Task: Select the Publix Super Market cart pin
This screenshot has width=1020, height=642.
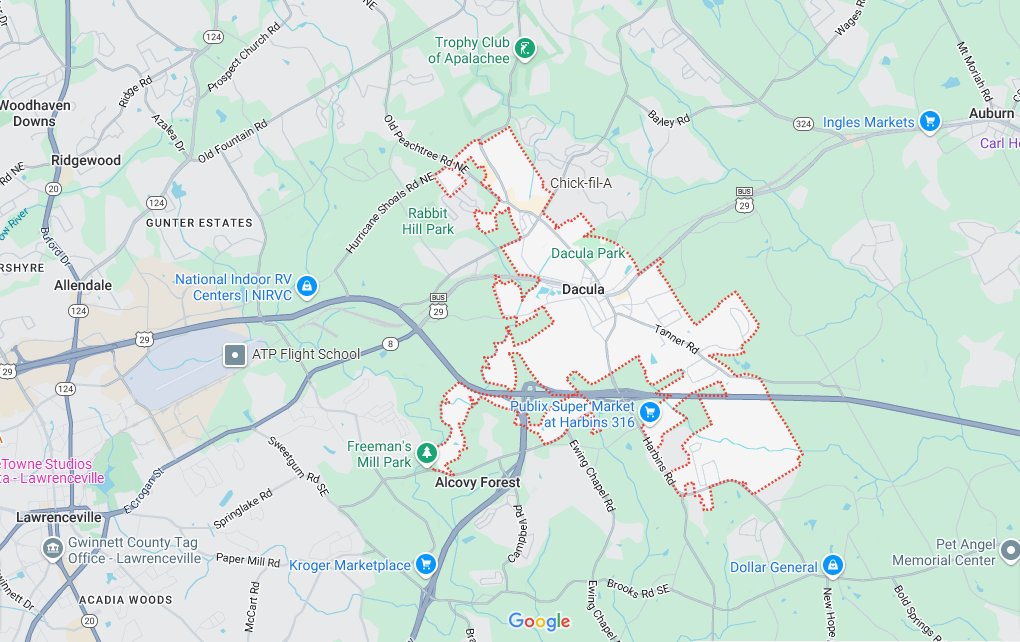Action: [650, 412]
